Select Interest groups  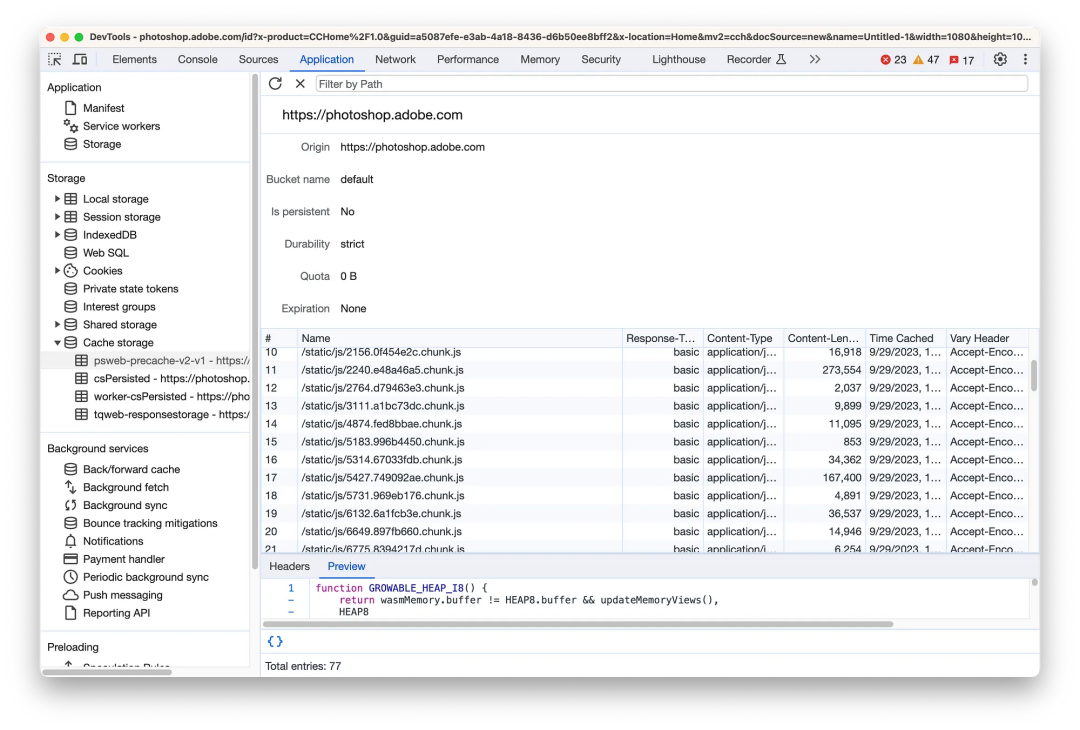(x=119, y=306)
